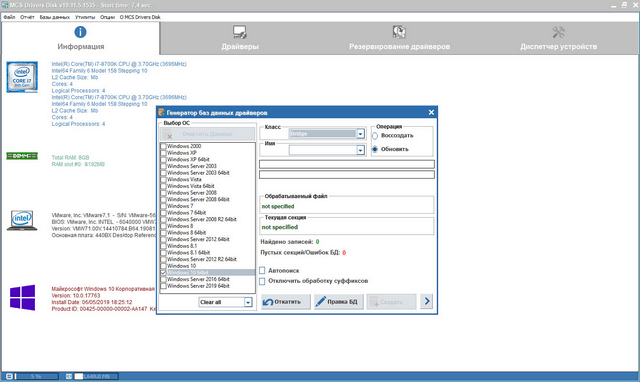640x382 pixels.
Task: Open the О MCS Drivers Disk menu
Action: (x=140, y=17)
